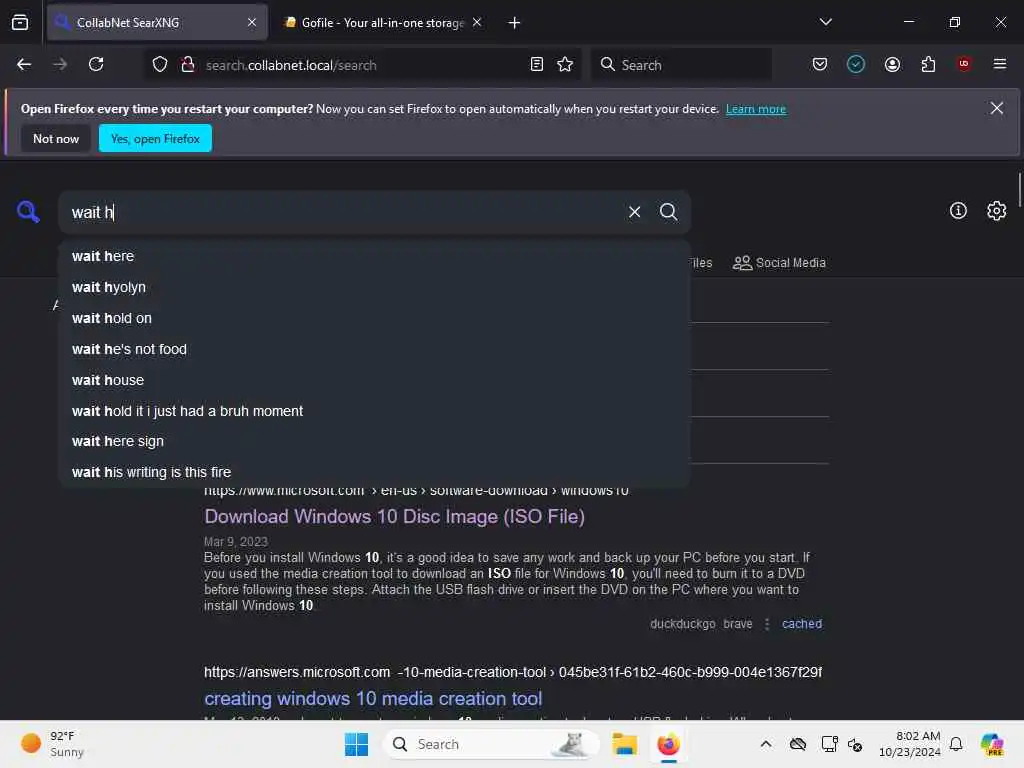Reload the current page
Screen dimensions: 1024x768
click(x=96, y=64)
